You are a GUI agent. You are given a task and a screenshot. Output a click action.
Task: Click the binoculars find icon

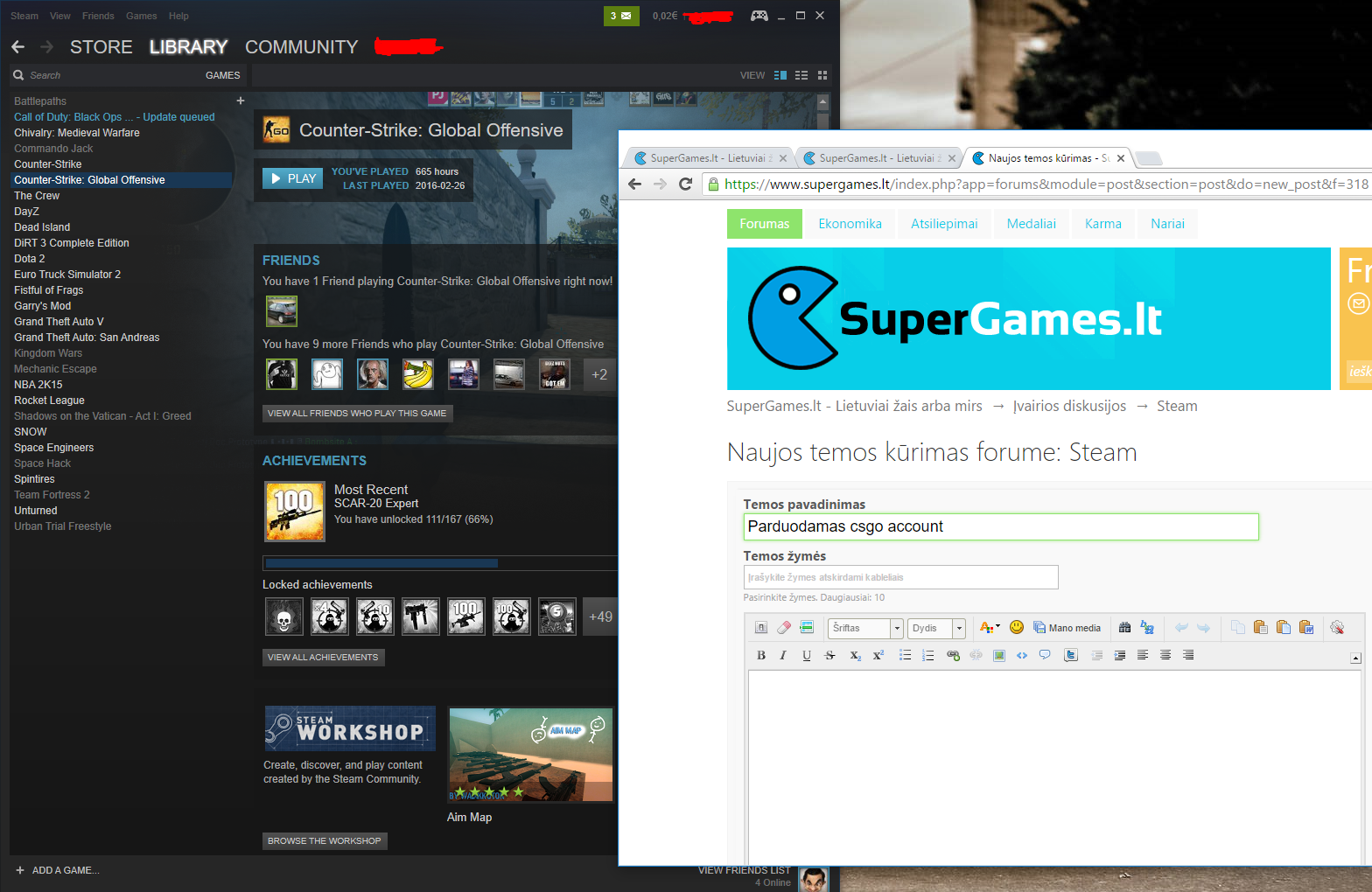(1125, 627)
